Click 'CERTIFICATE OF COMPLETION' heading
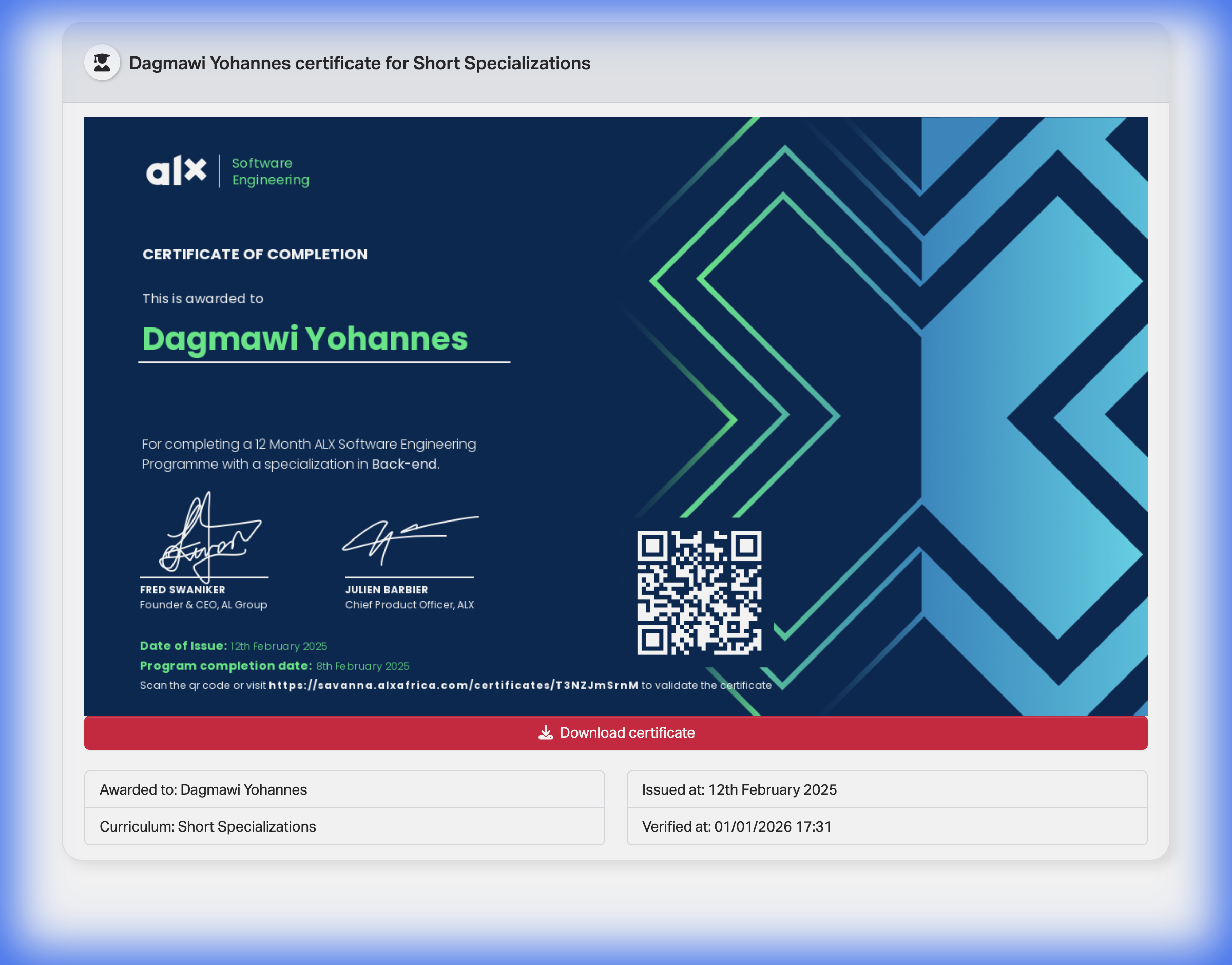The height and width of the screenshot is (965, 1232). tap(255, 254)
